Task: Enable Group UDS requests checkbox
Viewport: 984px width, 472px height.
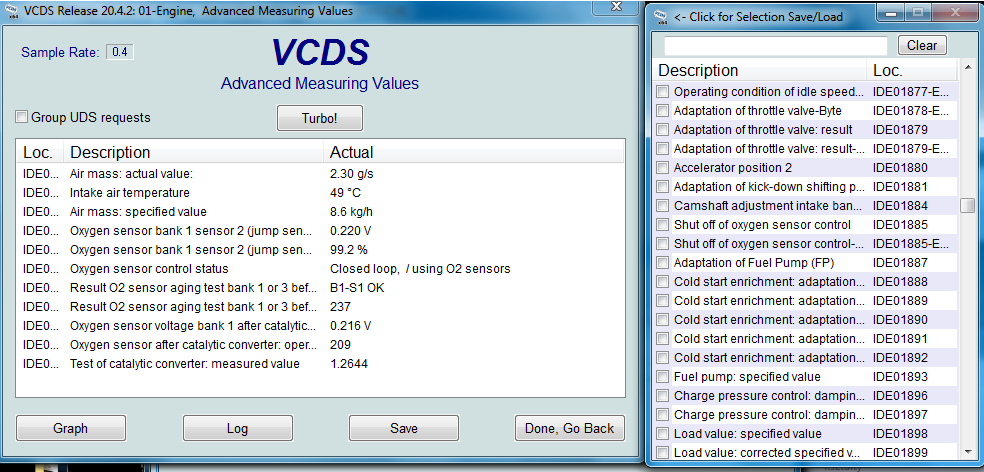Action: (22, 117)
